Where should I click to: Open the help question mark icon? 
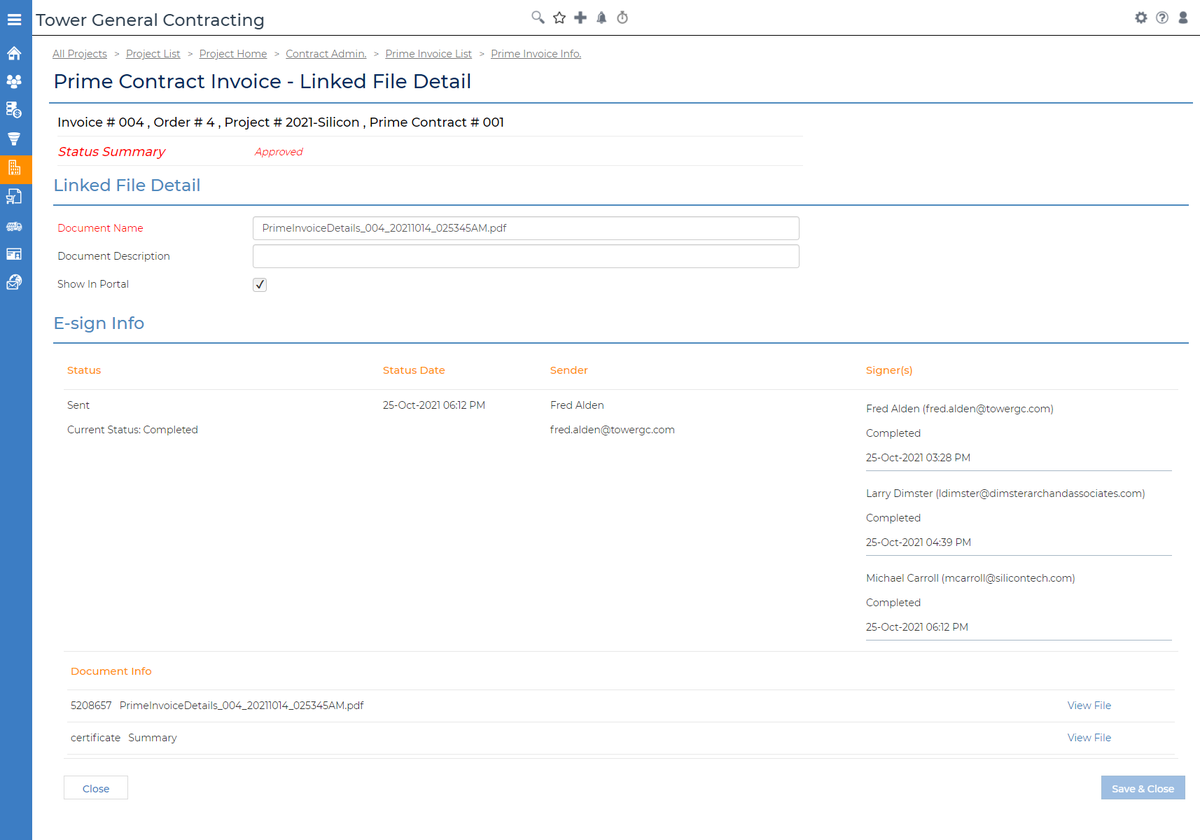[1162, 17]
